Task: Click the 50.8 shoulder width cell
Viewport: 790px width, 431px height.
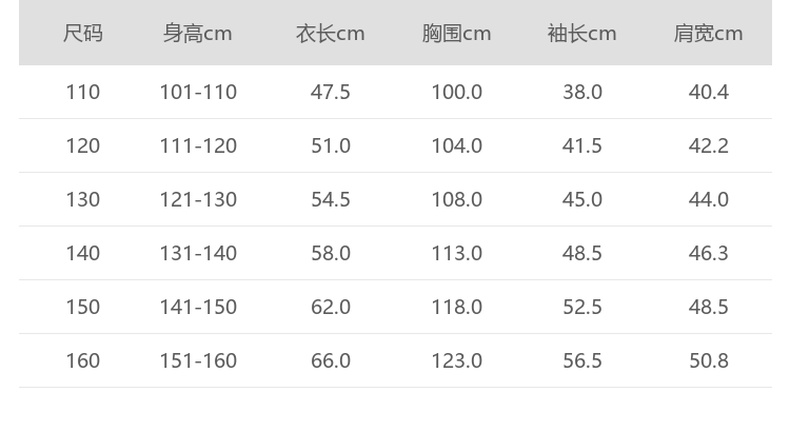Action: click(708, 360)
